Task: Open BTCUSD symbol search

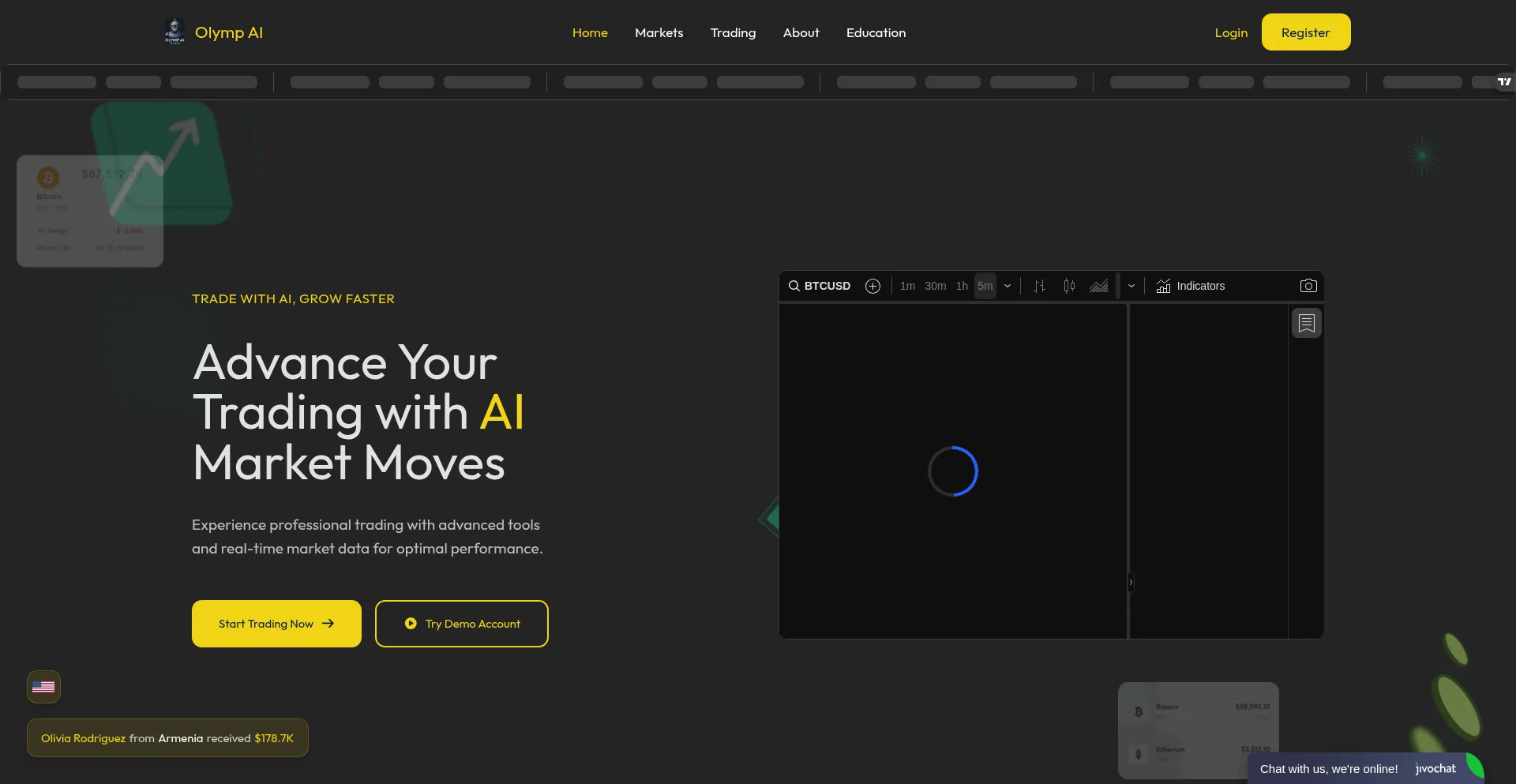Action: 820,286
